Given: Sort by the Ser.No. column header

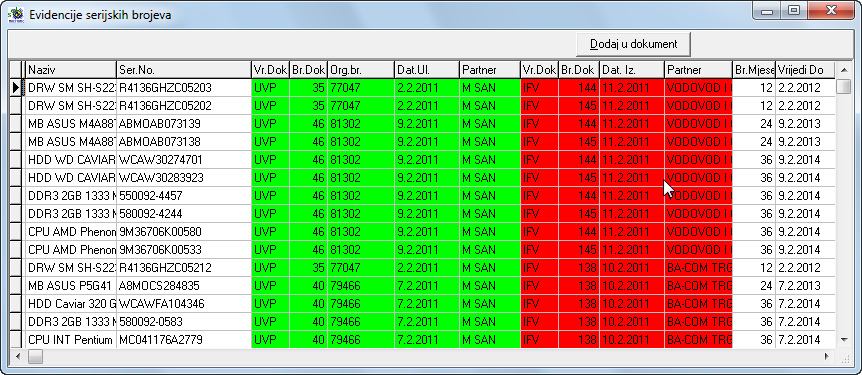Looking at the screenshot, I should coord(184,70).
